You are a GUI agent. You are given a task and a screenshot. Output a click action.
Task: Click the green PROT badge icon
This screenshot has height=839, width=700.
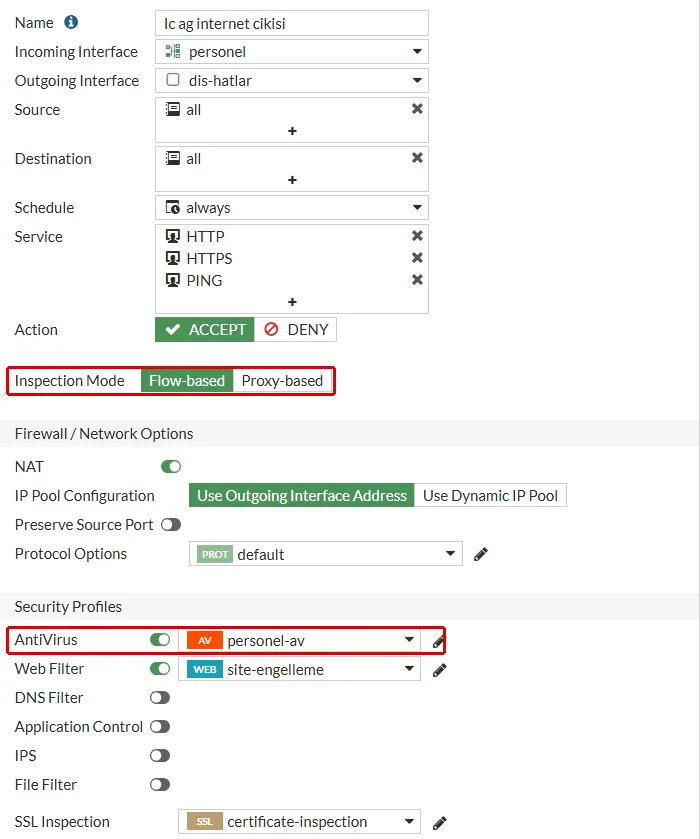215,554
